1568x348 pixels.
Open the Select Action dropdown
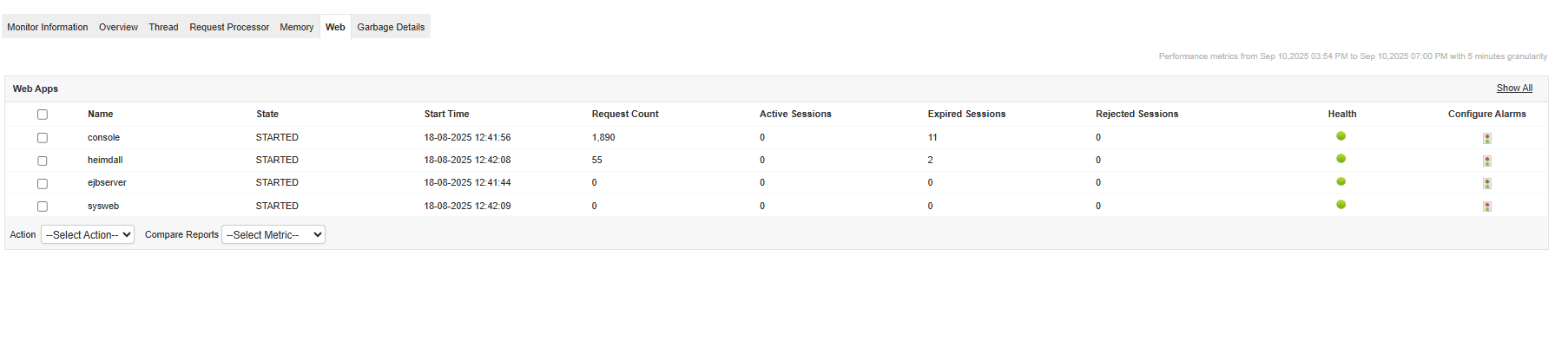click(88, 234)
